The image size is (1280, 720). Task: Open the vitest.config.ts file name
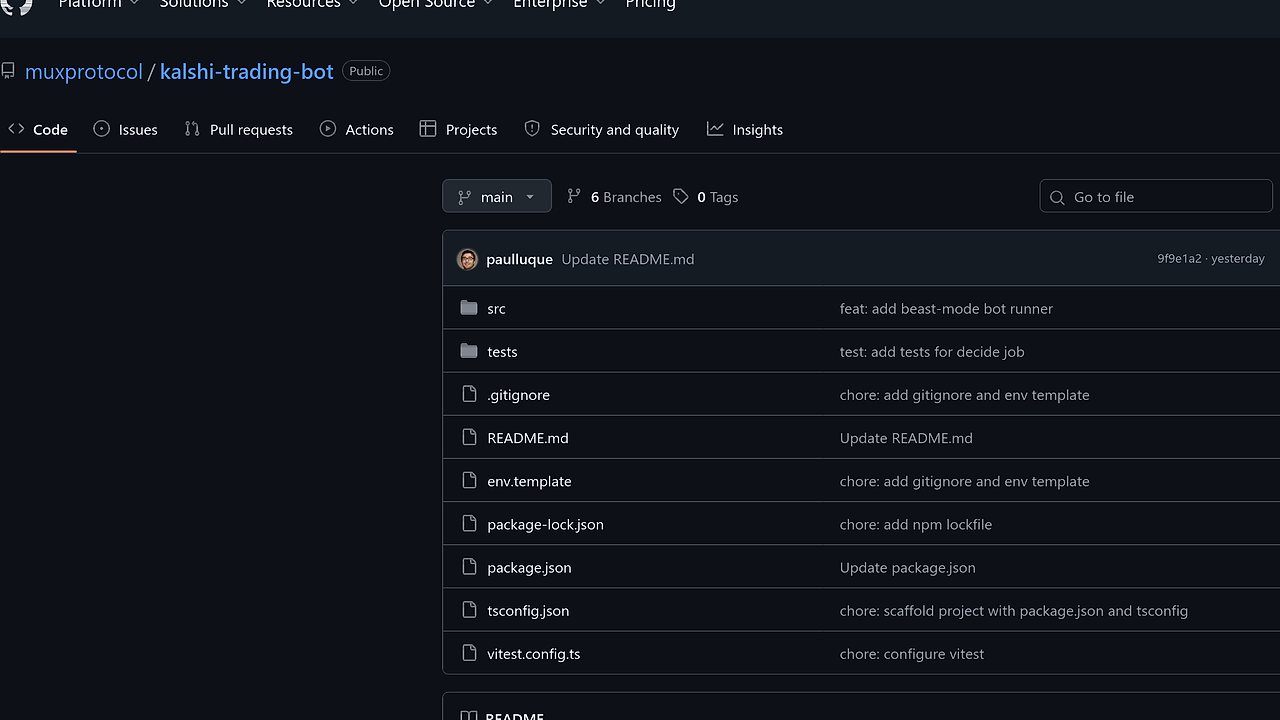[x=533, y=654]
